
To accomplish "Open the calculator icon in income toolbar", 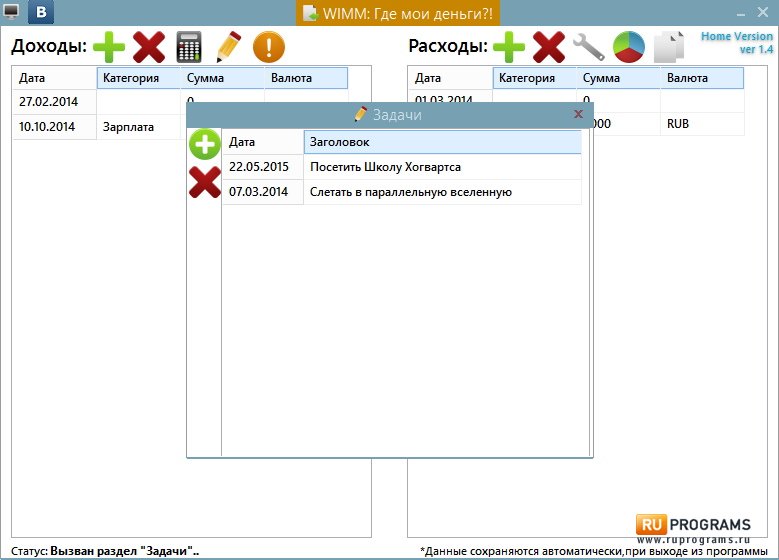I will [x=189, y=47].
